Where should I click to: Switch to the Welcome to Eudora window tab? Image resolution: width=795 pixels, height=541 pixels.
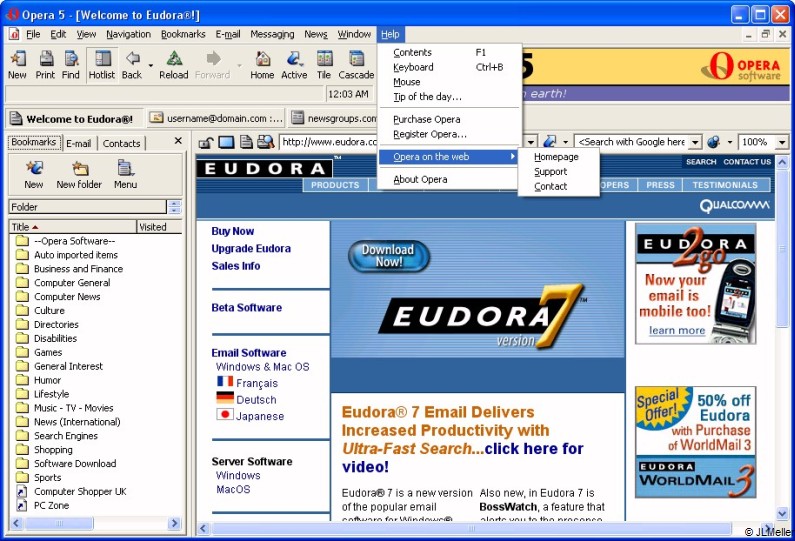point(75,119)
